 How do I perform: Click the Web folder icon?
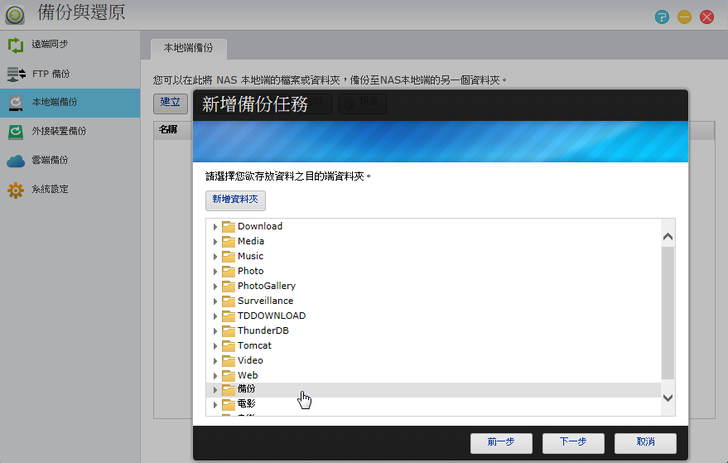228,375
